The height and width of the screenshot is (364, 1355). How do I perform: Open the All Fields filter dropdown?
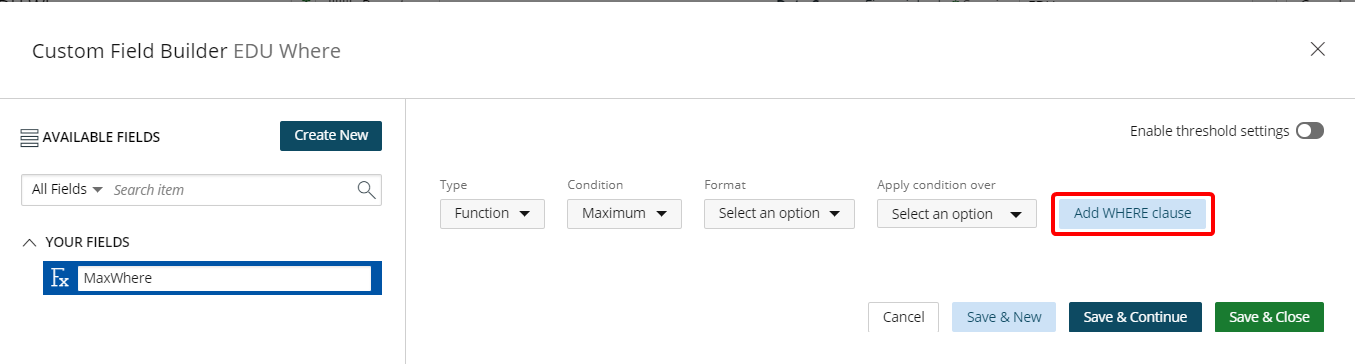pyautogui.click(x=67, y=189)
